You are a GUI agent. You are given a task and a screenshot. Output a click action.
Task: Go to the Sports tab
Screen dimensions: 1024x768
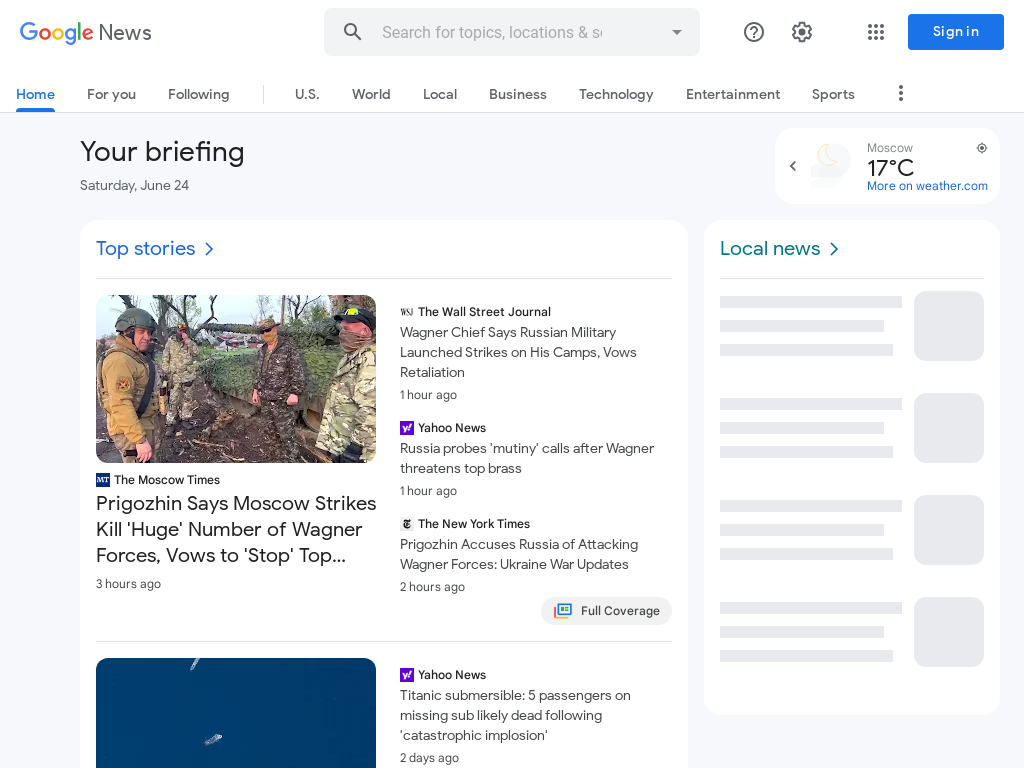tap(833, 94)
